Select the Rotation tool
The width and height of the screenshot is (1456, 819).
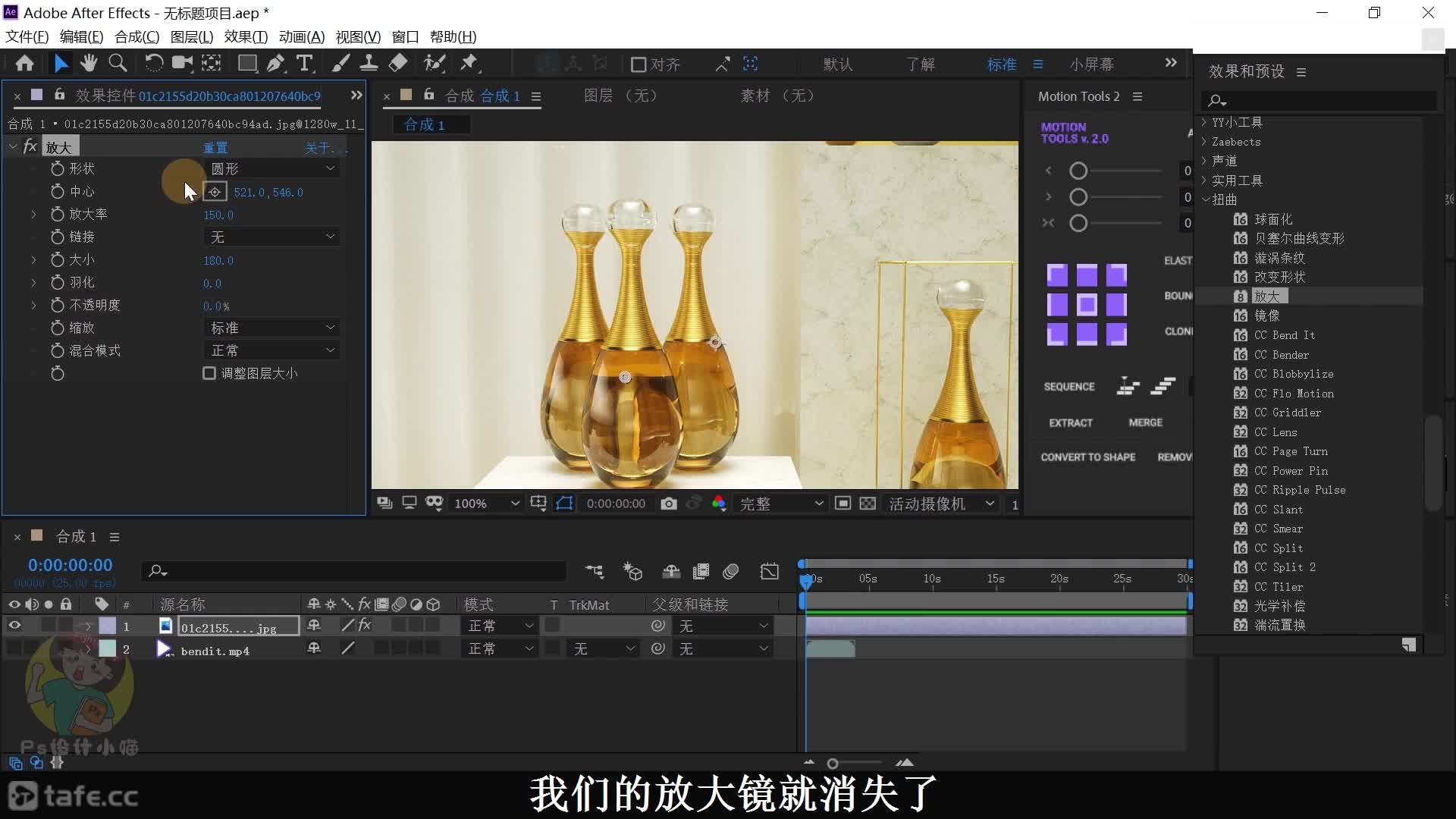(153, 64)
